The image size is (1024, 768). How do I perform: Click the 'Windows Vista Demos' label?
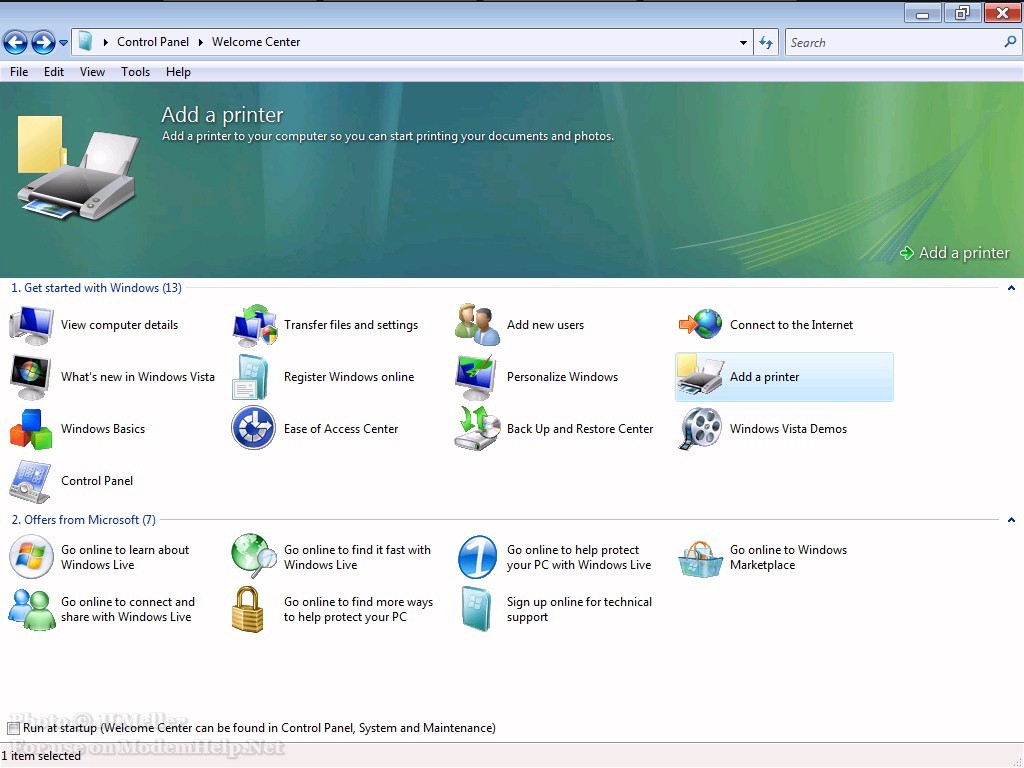click(x=788, y=429)
